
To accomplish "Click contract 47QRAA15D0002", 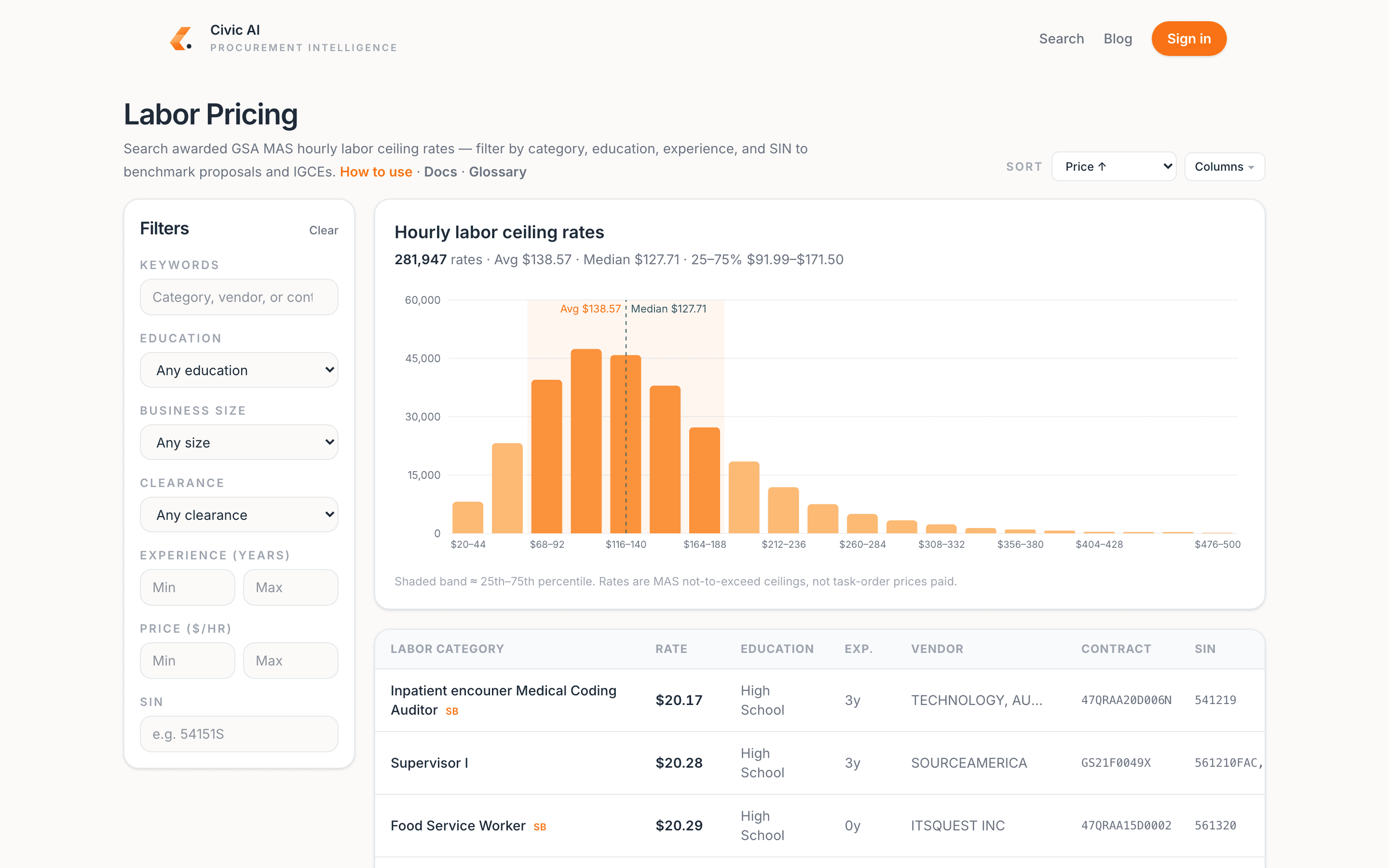I will (x=1126, y=826).
